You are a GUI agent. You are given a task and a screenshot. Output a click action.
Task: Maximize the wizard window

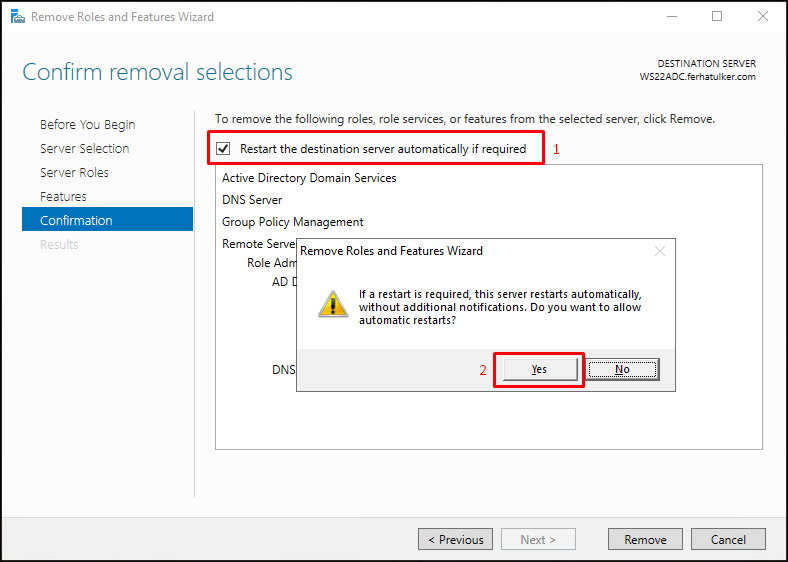pos(717,17)
